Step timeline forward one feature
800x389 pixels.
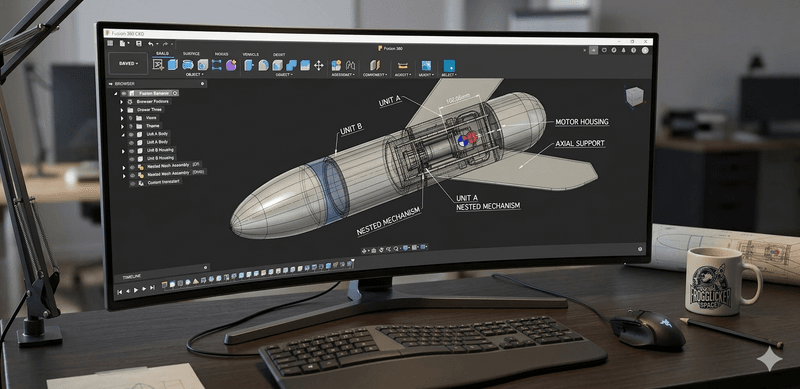click(x=144, y=289)
